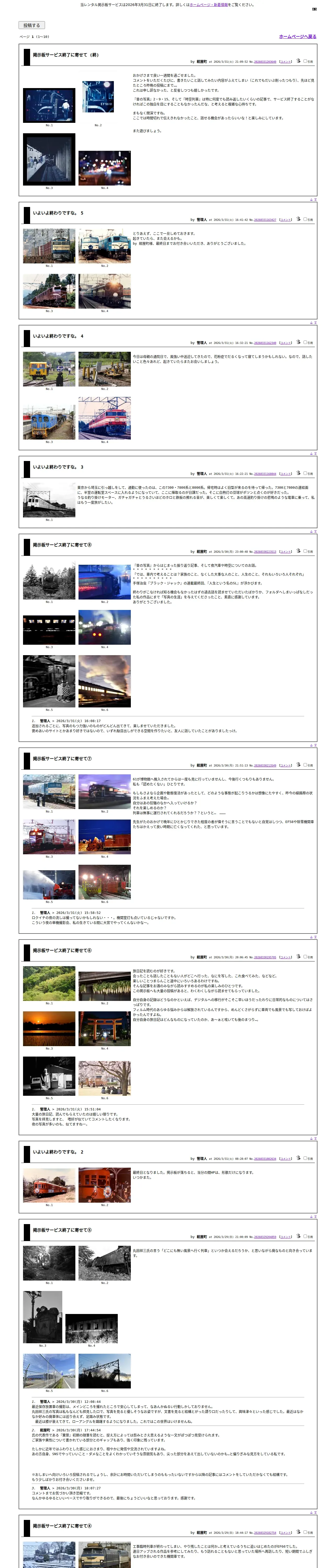The height and width of the screenshot is (1568, 336).
Task: Open the ホームページ・新着情報 link
Action: (x=209, y=5)
